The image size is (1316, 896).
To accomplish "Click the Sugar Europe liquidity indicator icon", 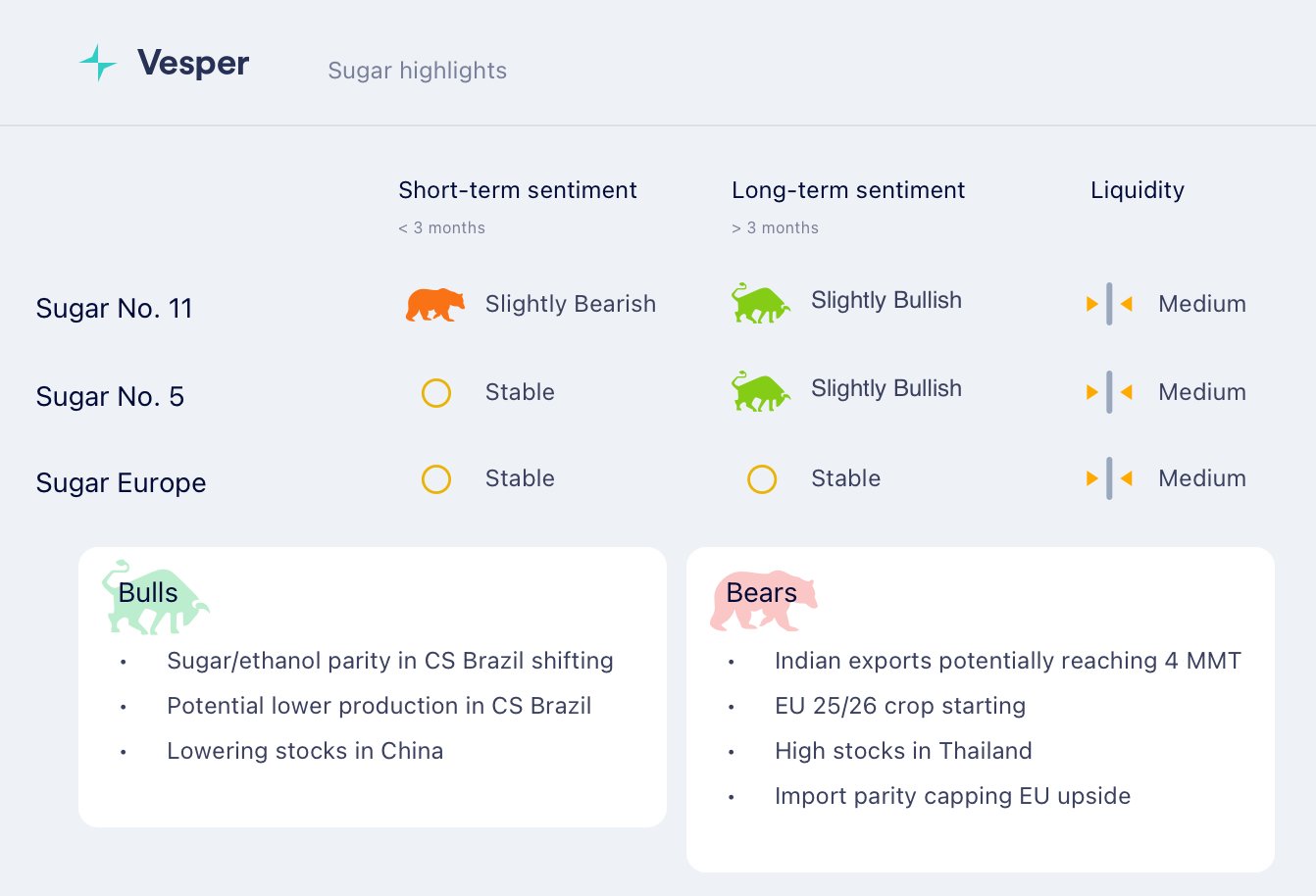I will [x=1109, y=478].
